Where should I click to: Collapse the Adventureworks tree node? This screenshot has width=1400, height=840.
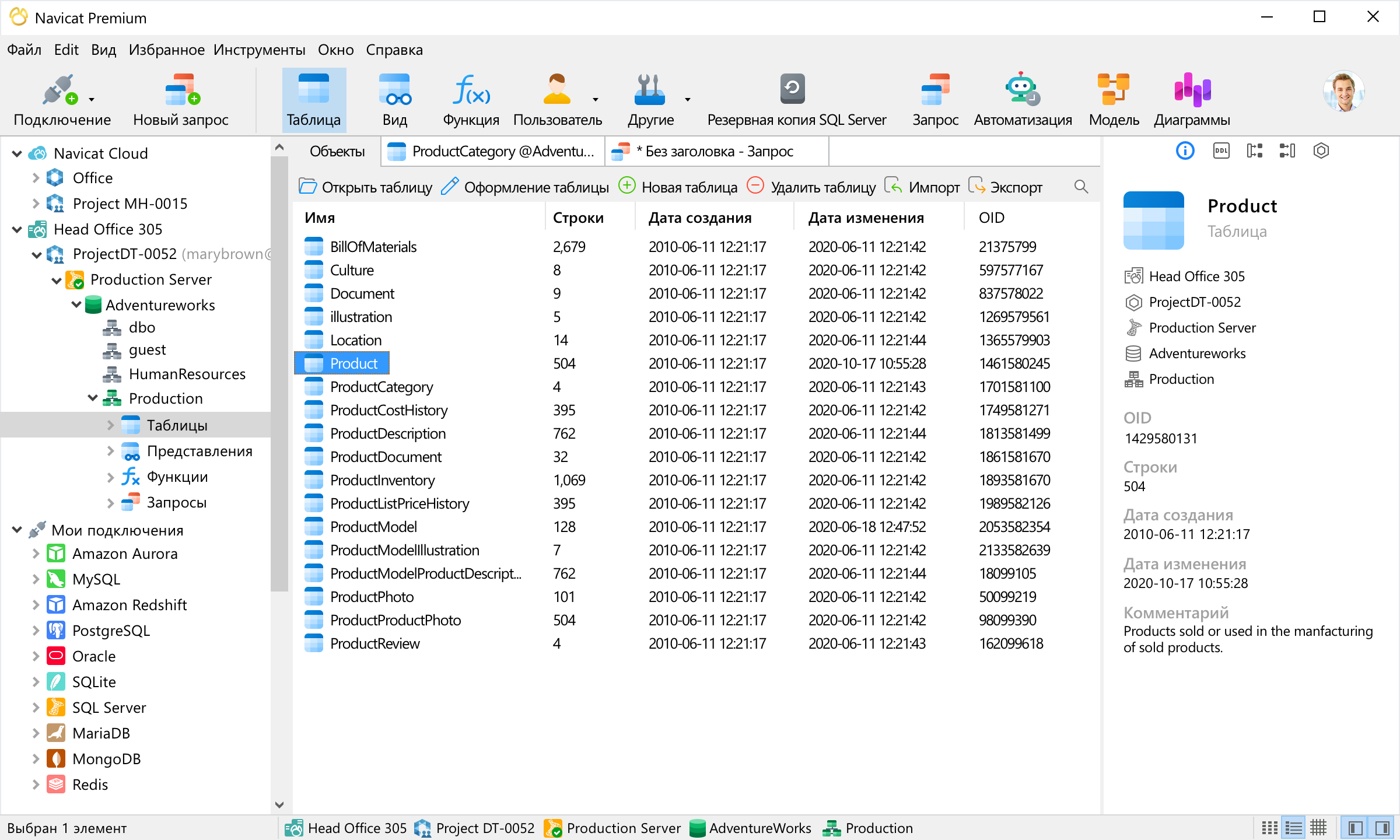[76, 304]
